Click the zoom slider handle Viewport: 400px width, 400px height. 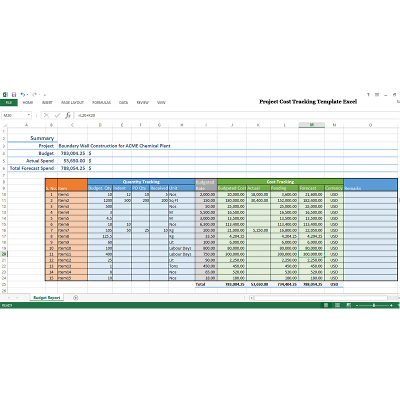(x=374, y=305)
